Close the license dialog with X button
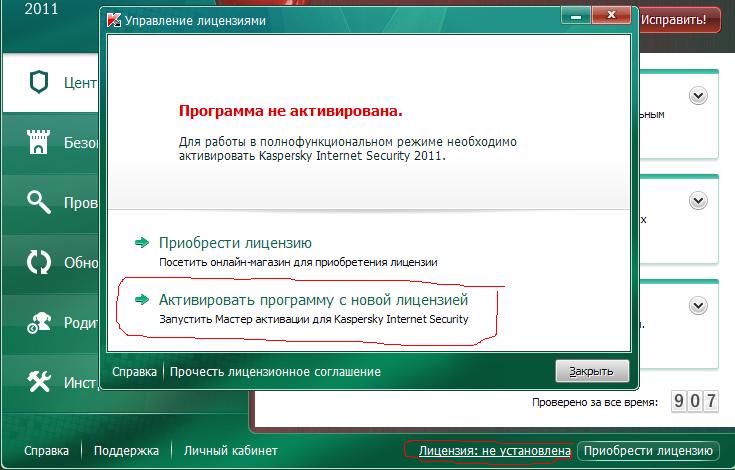Viewport: 735px width, 470px height. pyautogui.click(x=611, y=17)
